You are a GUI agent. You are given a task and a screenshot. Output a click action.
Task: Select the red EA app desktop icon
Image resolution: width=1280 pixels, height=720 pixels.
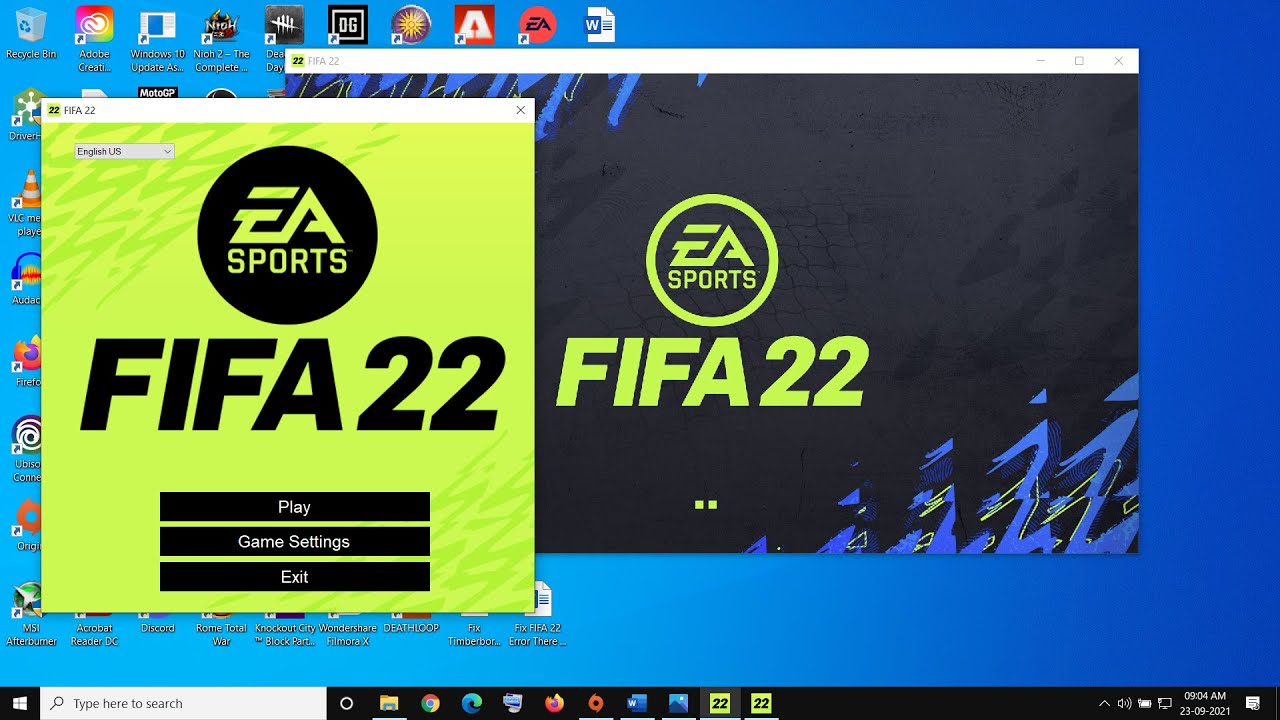[x=537, y=25]
